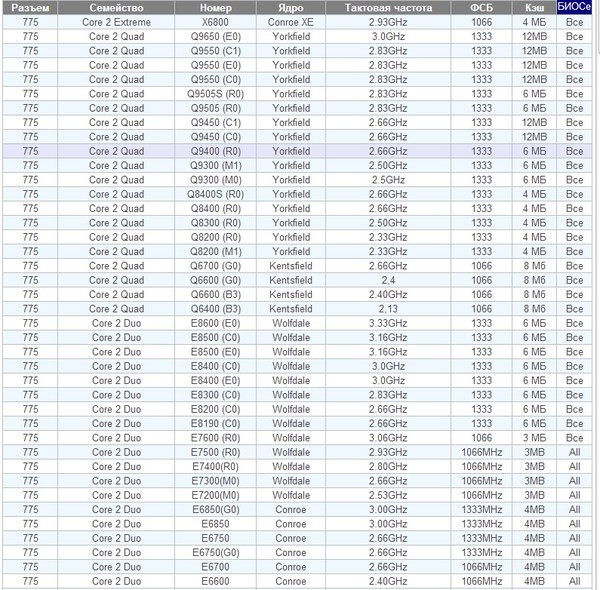The height and width of the screenshot is (590, 600).
Task: Select the E8500 (E0) cell
Action: tap(215, 352)
